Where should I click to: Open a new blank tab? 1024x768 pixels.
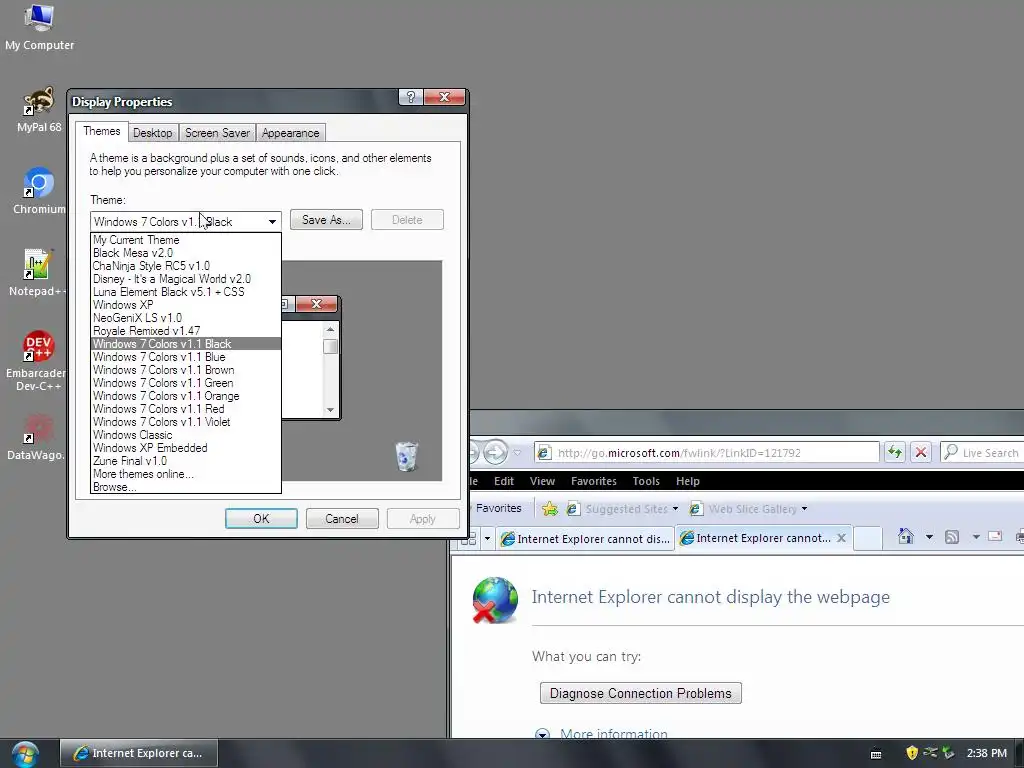pyautogui.click(x=868, y=538)
